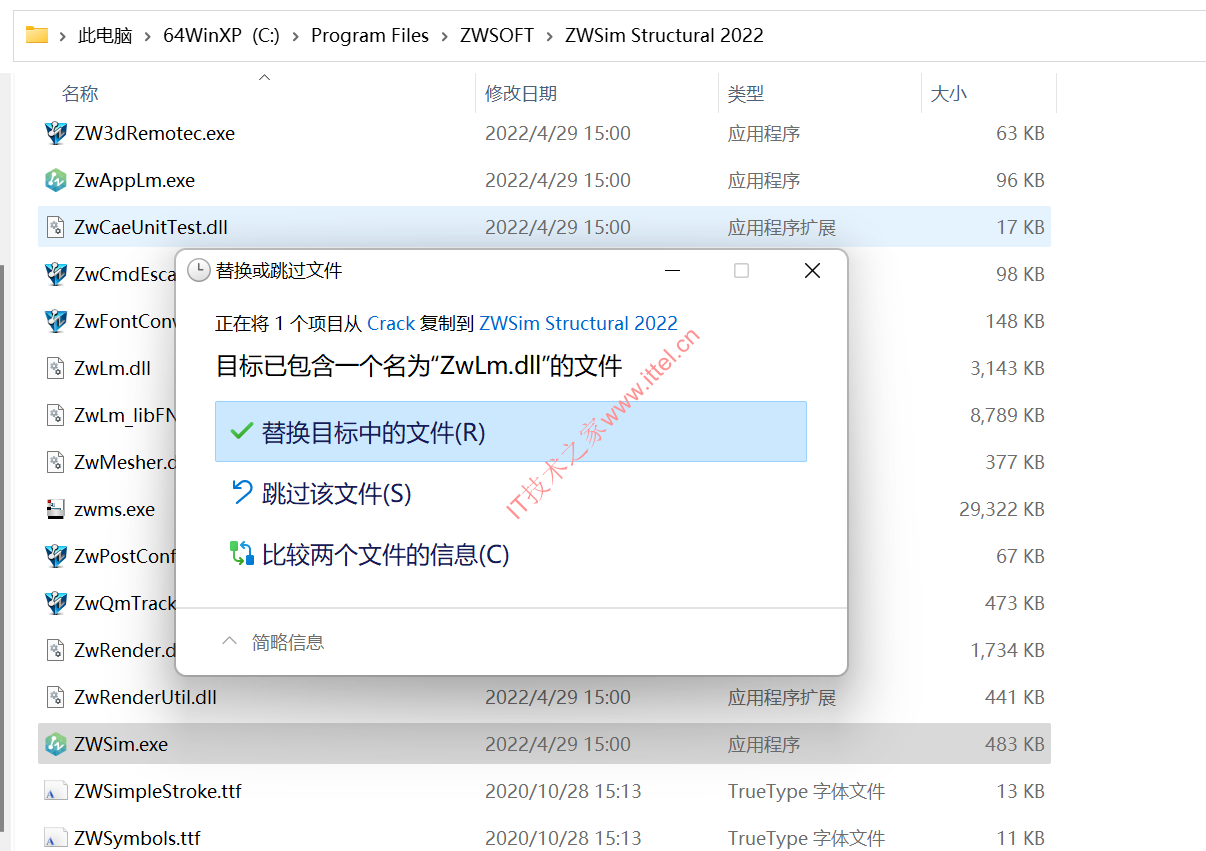Click 2020/10/28 15:13 date of ZWSymbols.ttf
Screen dimensions: 1206x851
(563, 838)
